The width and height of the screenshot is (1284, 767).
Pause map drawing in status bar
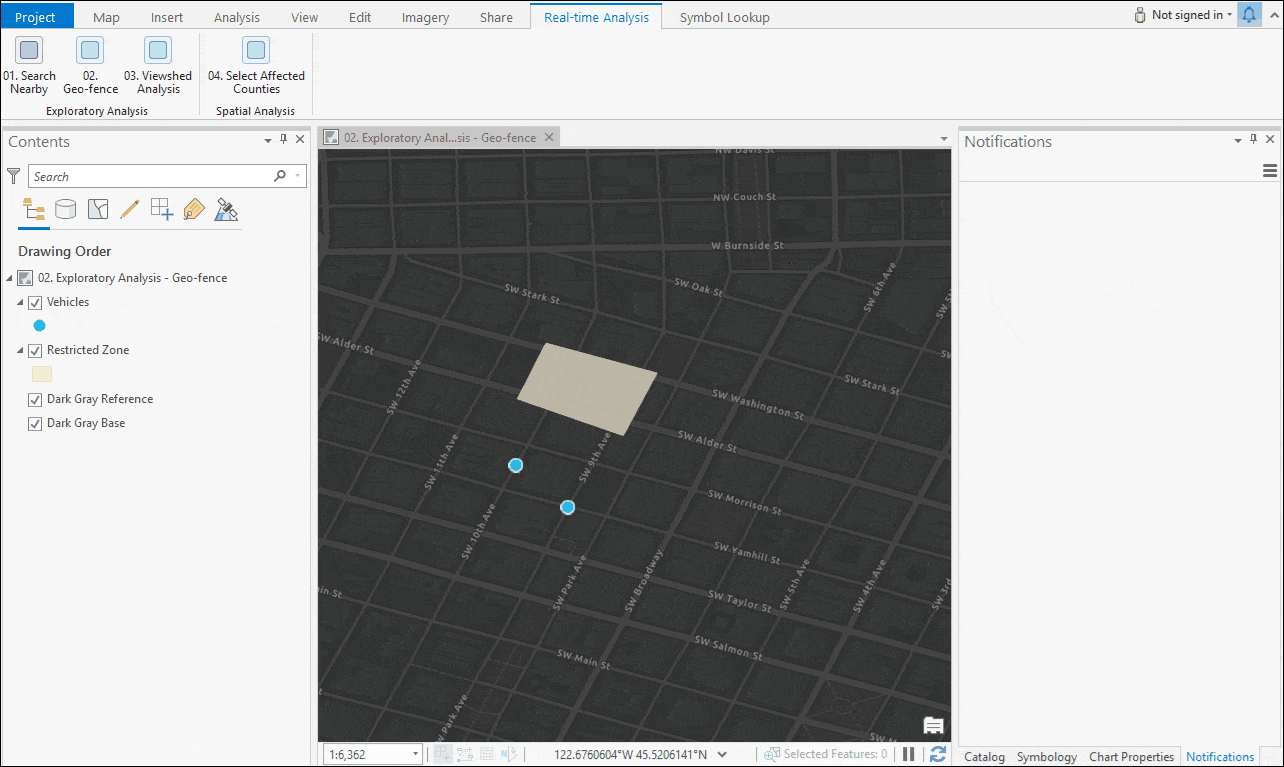point(909,755)
